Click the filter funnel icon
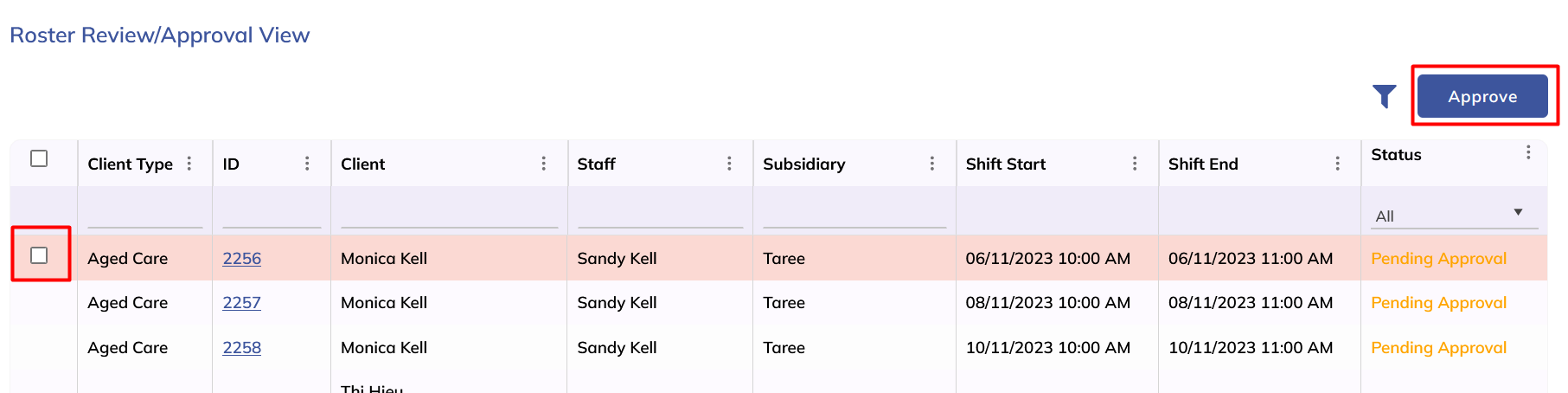Image resolution: width=1568 pixels, height=393 pixels. (1385, 96)
